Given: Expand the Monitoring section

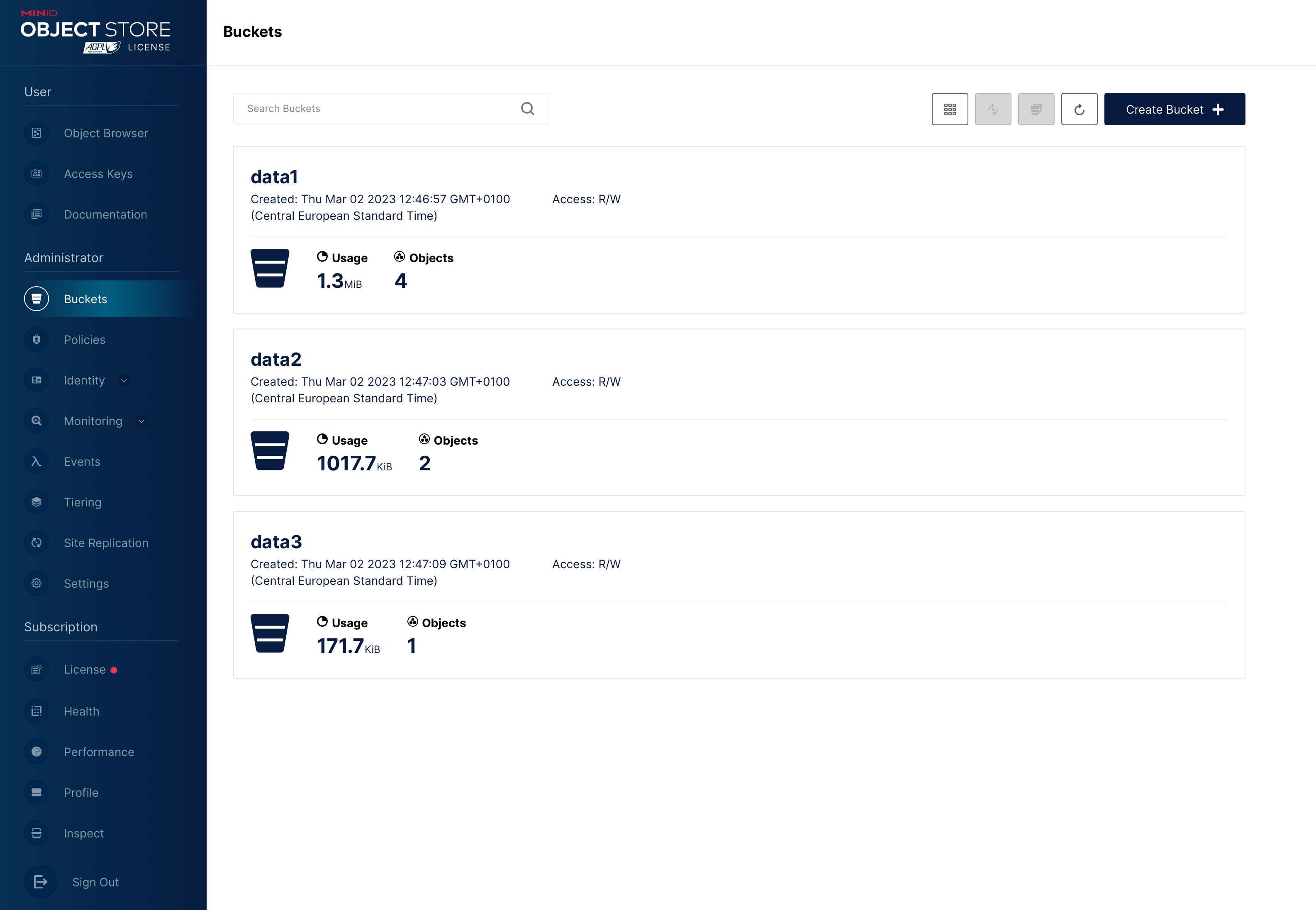Looking at the screenshot, I should [141, 421].
